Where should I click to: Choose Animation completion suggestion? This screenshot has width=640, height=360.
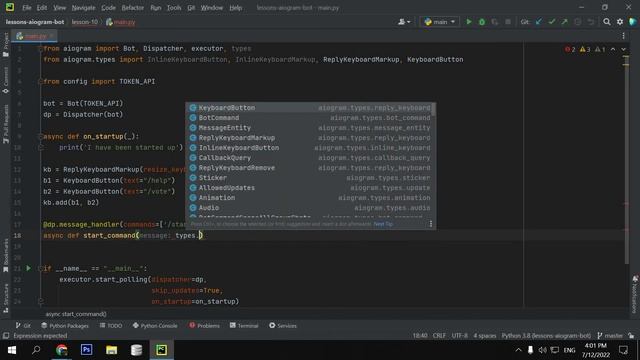(311, 198)
